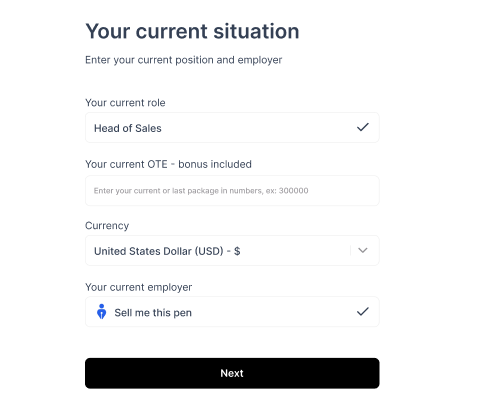Click the checkmark in current employer field
Screen dimensions: 477x419
point(363,312)
